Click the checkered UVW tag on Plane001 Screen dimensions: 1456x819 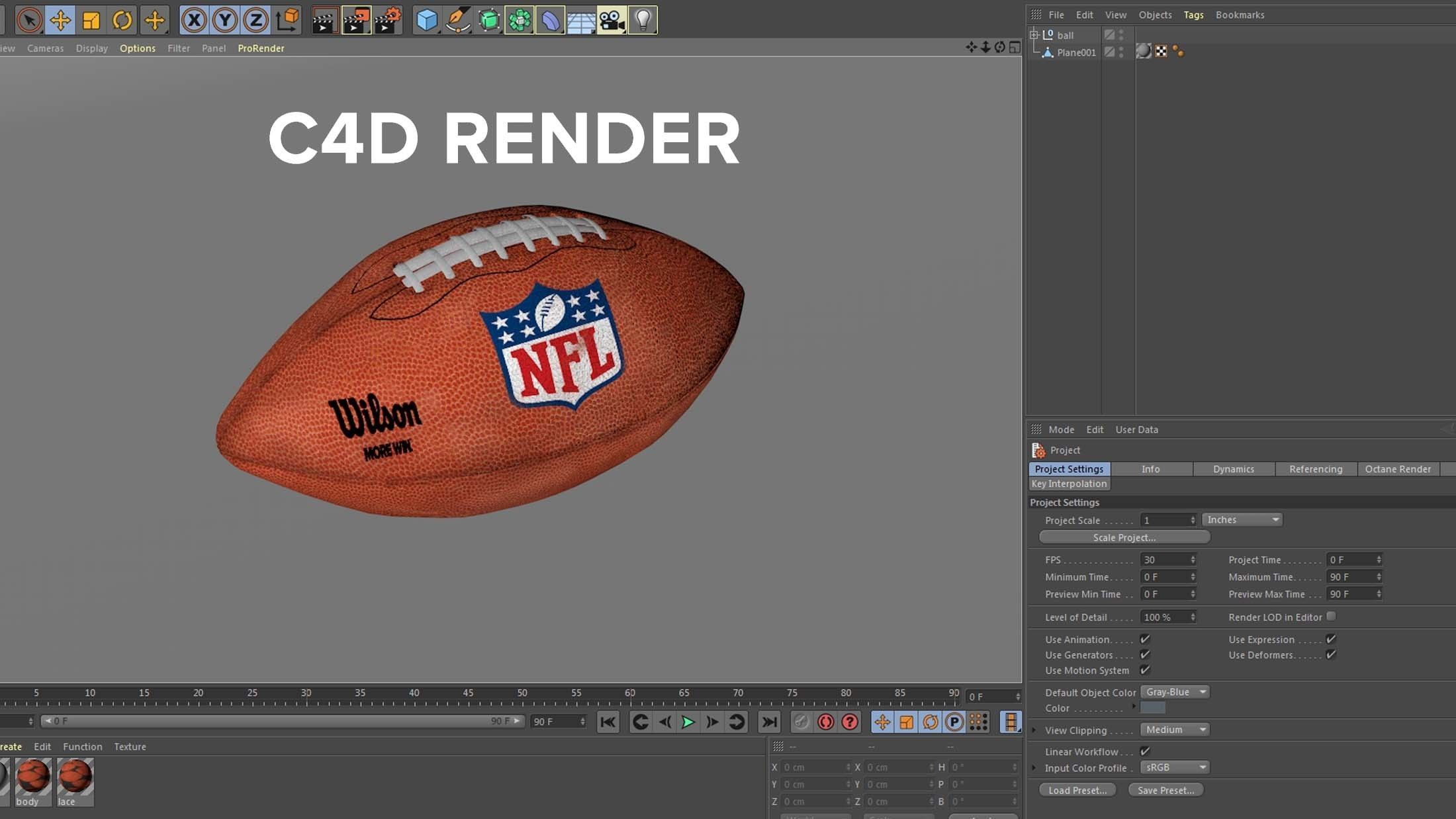click(x=1161, y=51)
